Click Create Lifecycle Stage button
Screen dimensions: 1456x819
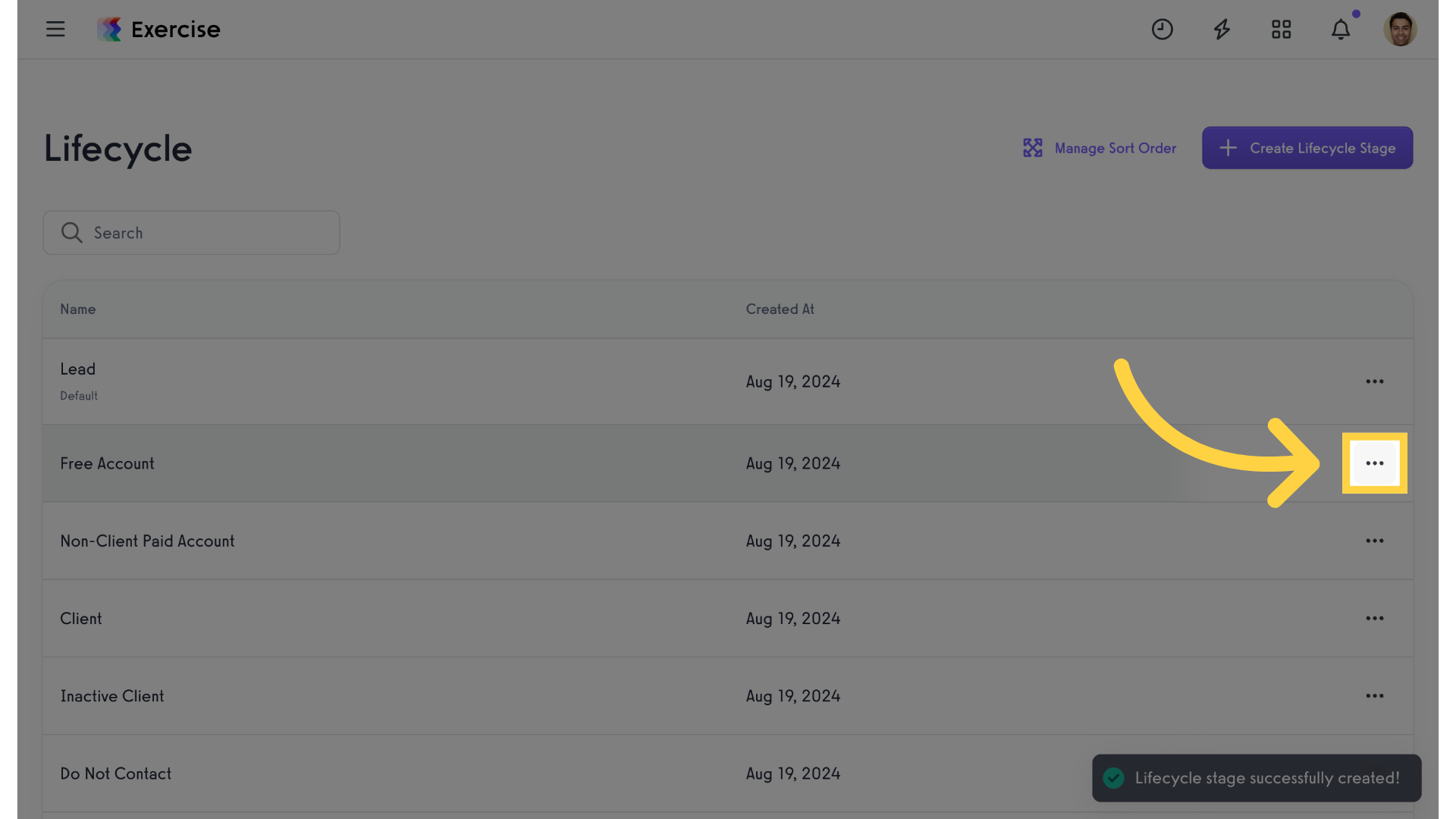click(1307, 148)
